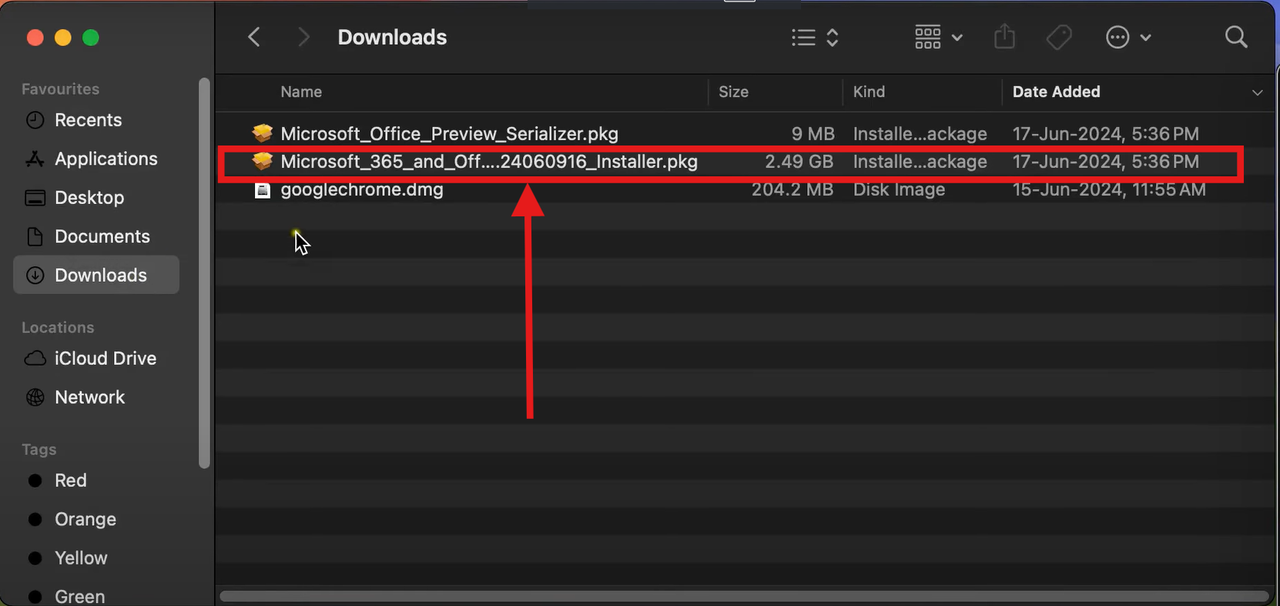The width and height of the screenshot is (1280, 606).
Task: Open the googlechrome.dmg disk image icon
Action: 262,189
